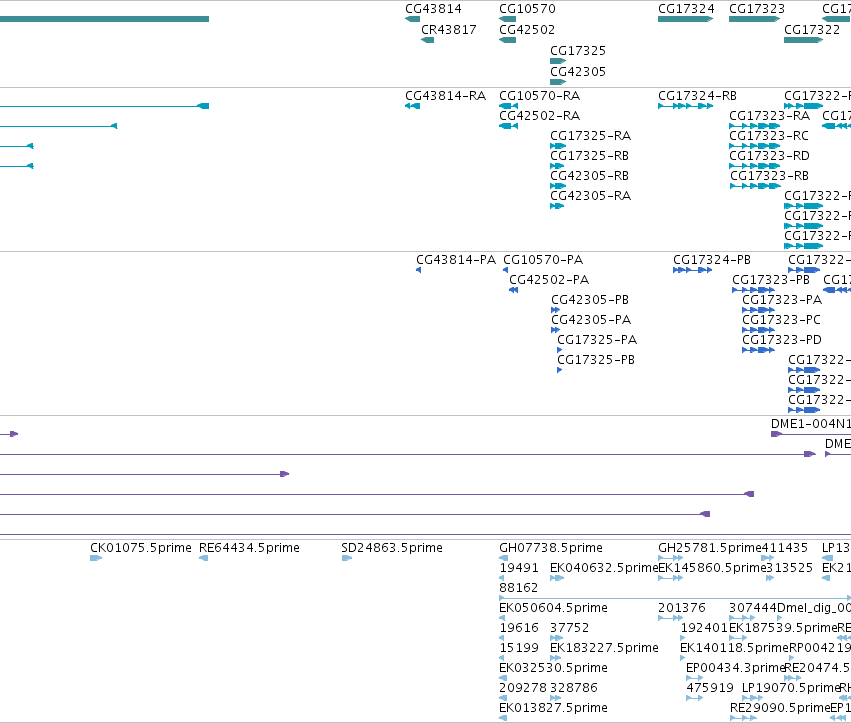Click feature label 209278
Screen dimensions: 851x723
click(523, 689)
